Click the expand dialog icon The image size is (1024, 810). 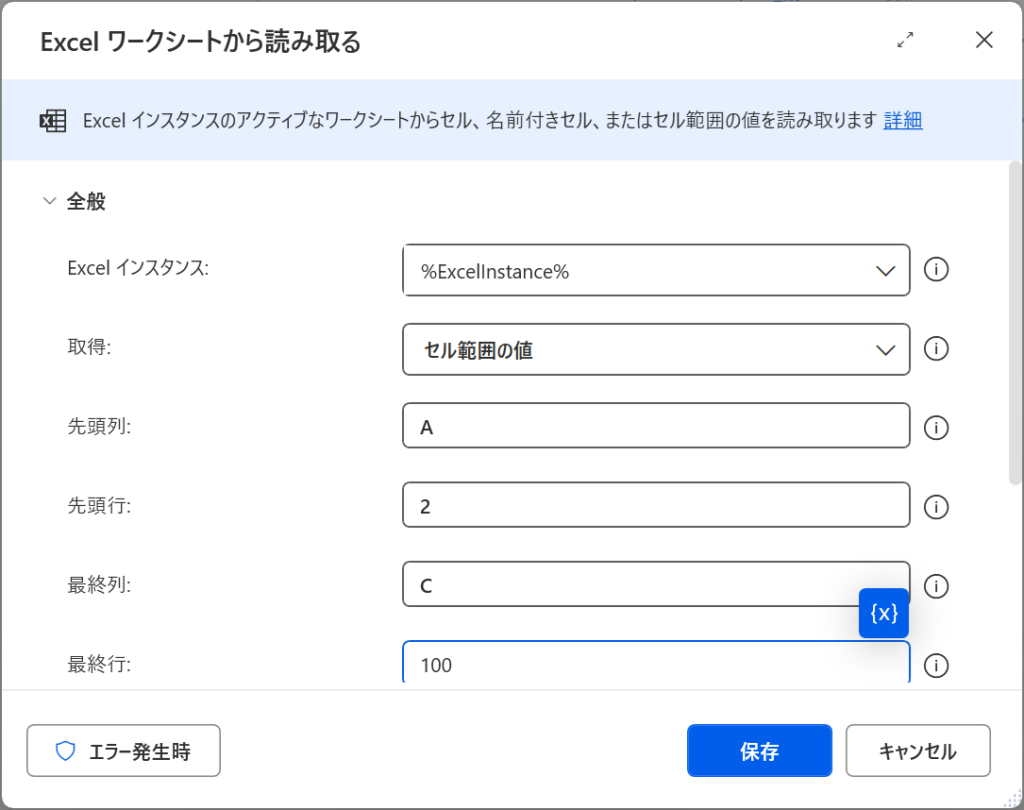point(905,40)
